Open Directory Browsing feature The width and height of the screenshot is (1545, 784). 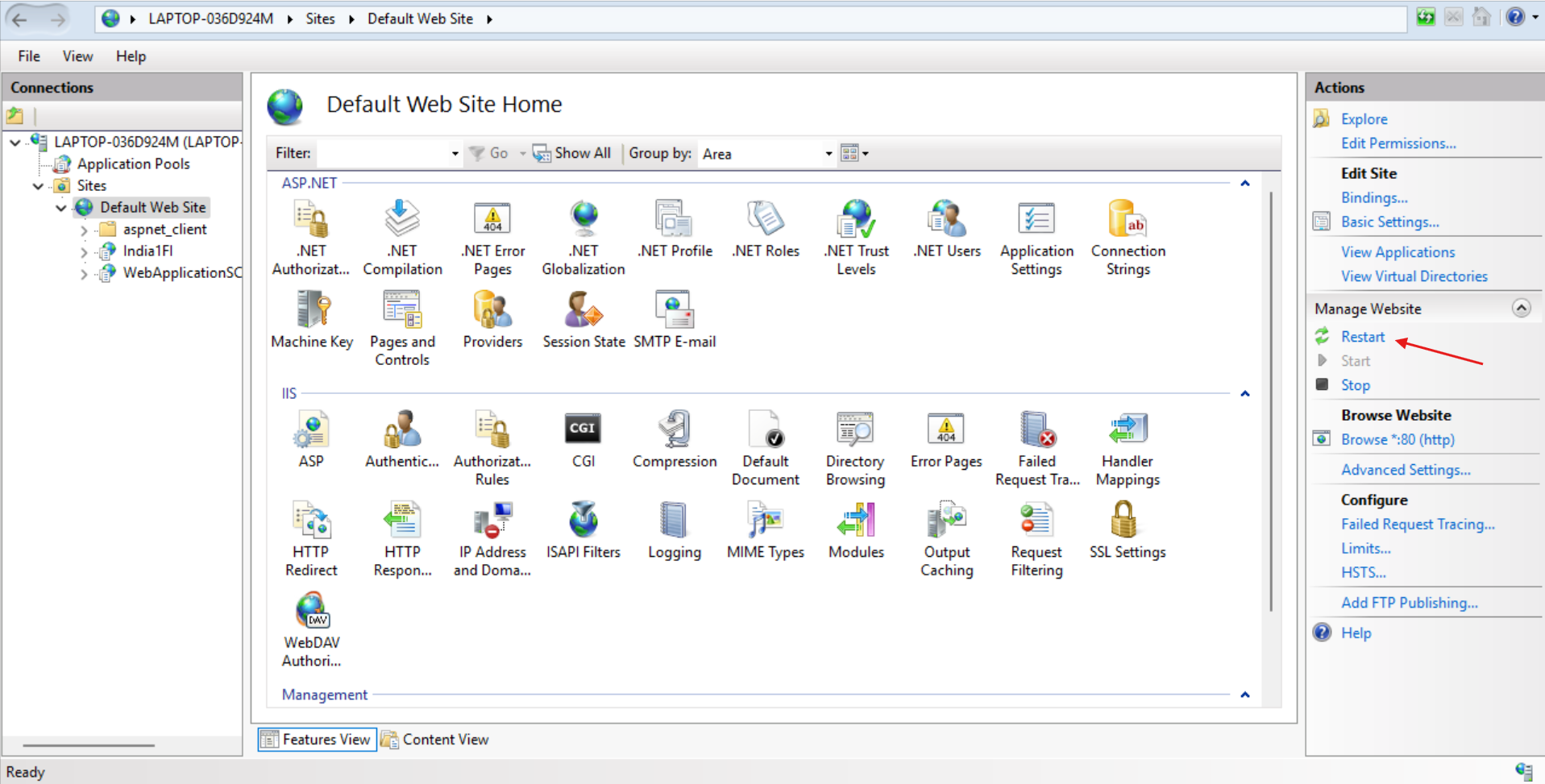point(854,448)
